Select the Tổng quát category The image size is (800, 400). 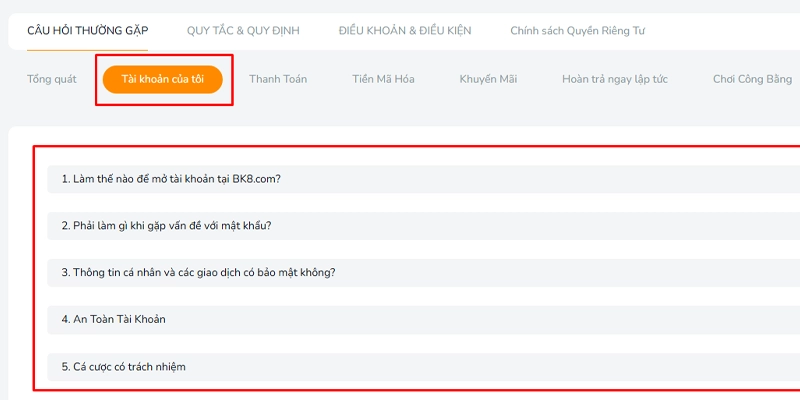pyautogui.click(x=52, y=79)
